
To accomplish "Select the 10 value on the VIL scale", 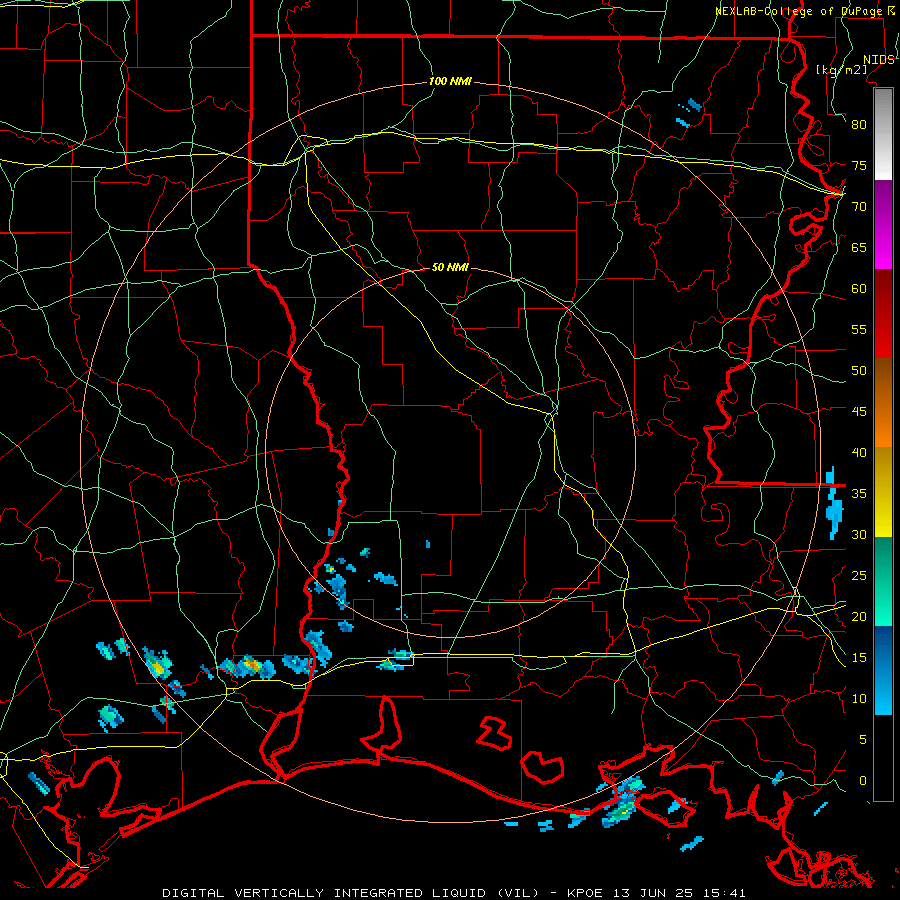I will pyautogui.click(x=859, y=699).
